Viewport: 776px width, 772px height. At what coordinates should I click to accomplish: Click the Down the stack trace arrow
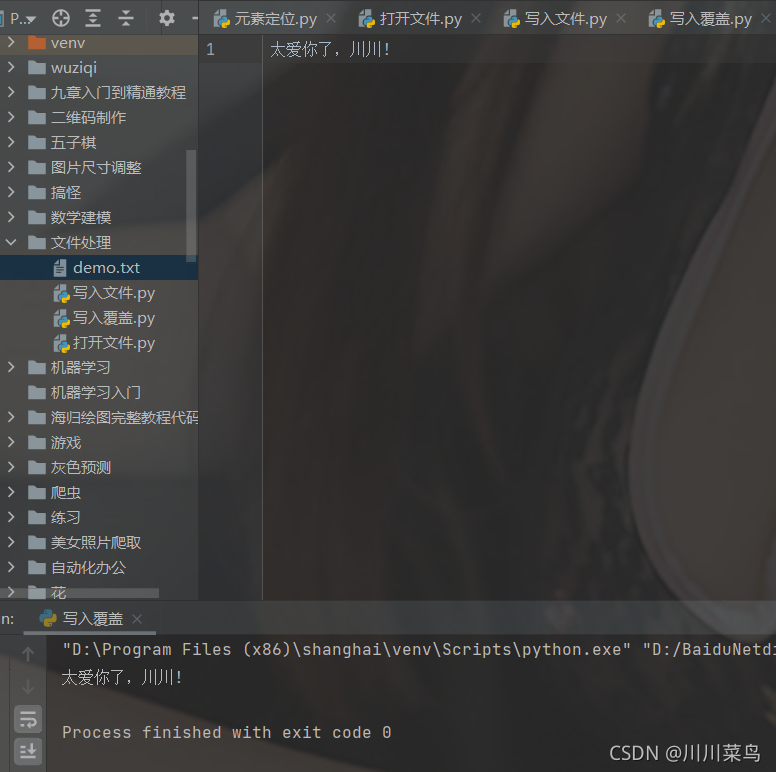click(x=28, y=687)
